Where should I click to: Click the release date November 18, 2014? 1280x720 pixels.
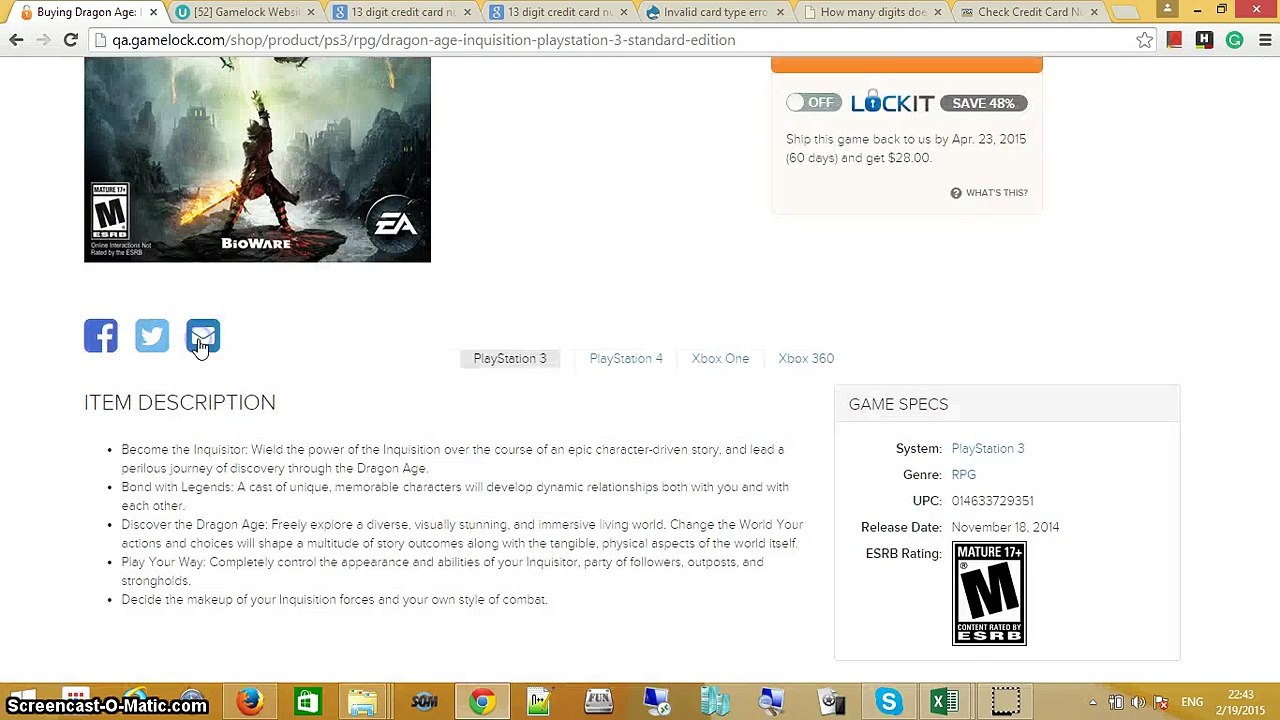[x=1005, y=527]
